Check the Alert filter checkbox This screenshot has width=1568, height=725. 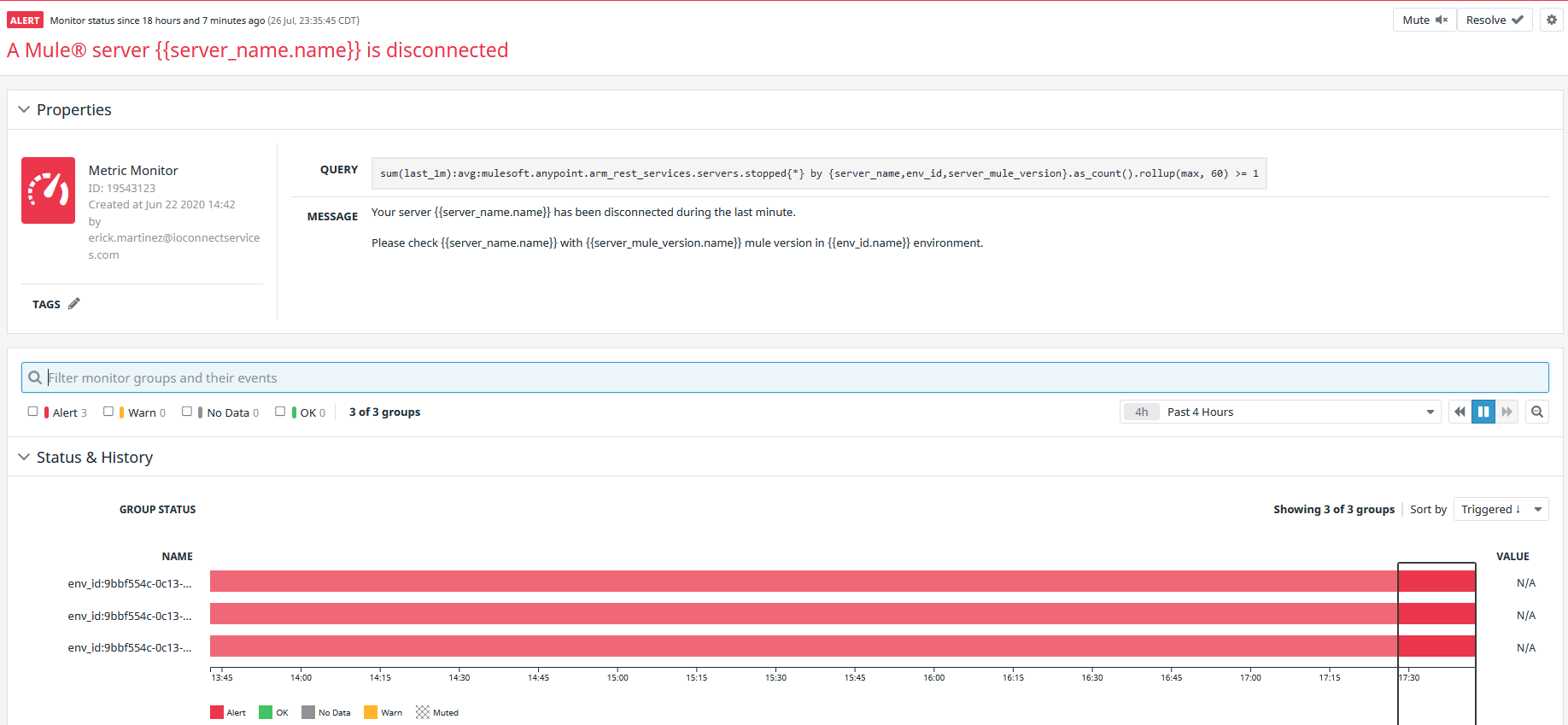point(33,412)
